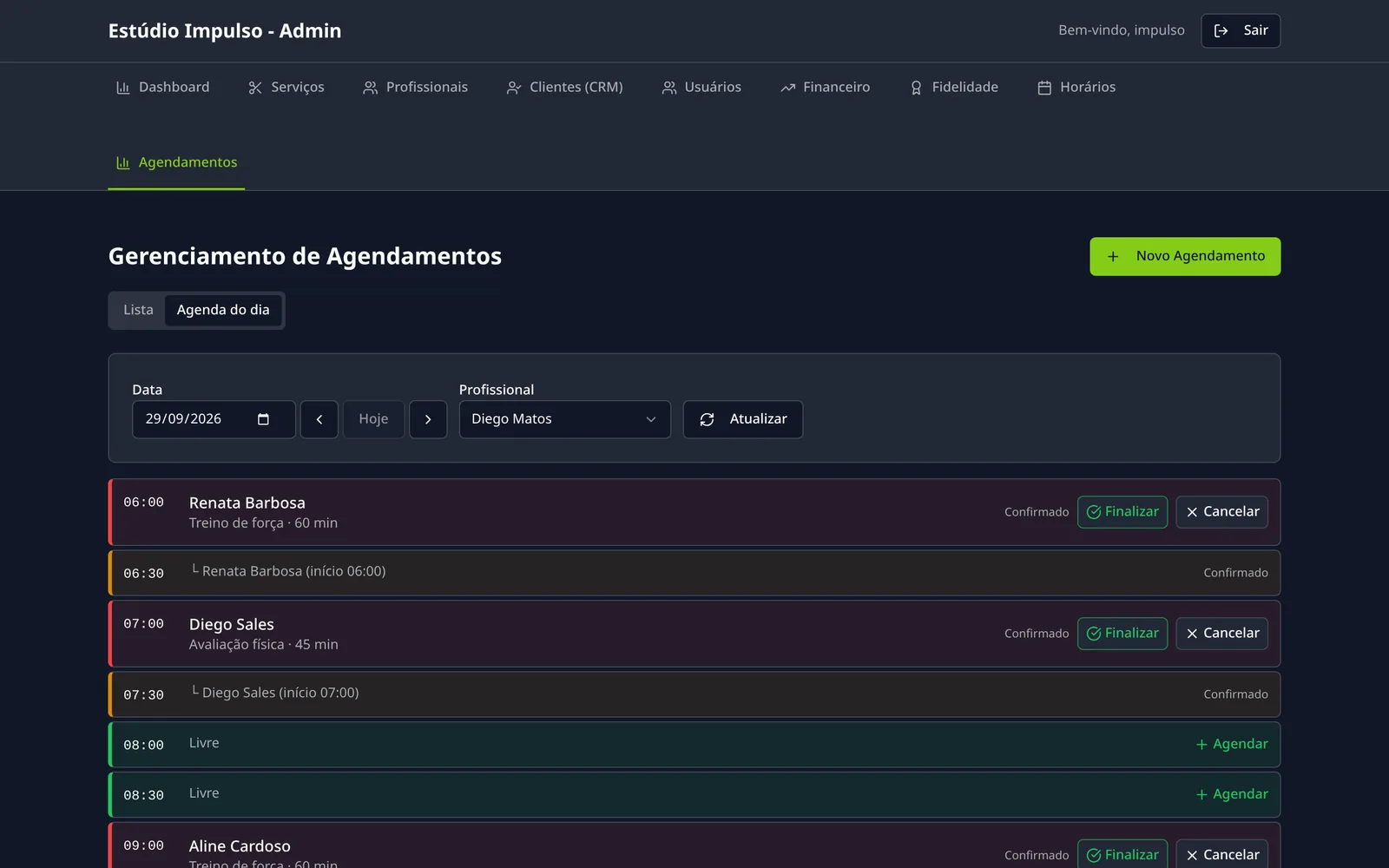Schedule the free 08:00 slot via Agendar
Screen dimensions: 1389x868
[x=1232, y=744]
